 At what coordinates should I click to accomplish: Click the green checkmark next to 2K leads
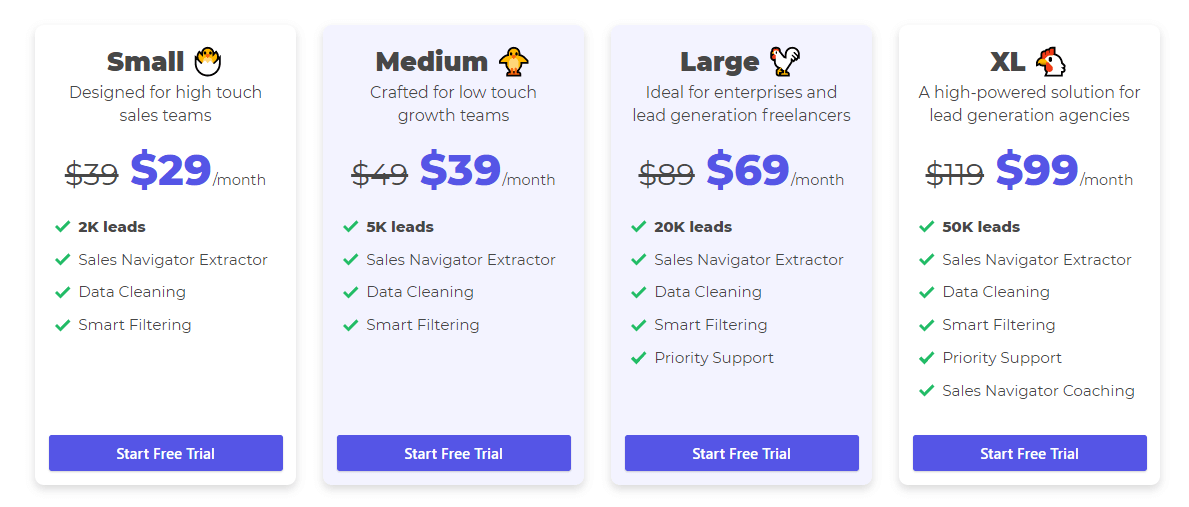pos(62,227)
